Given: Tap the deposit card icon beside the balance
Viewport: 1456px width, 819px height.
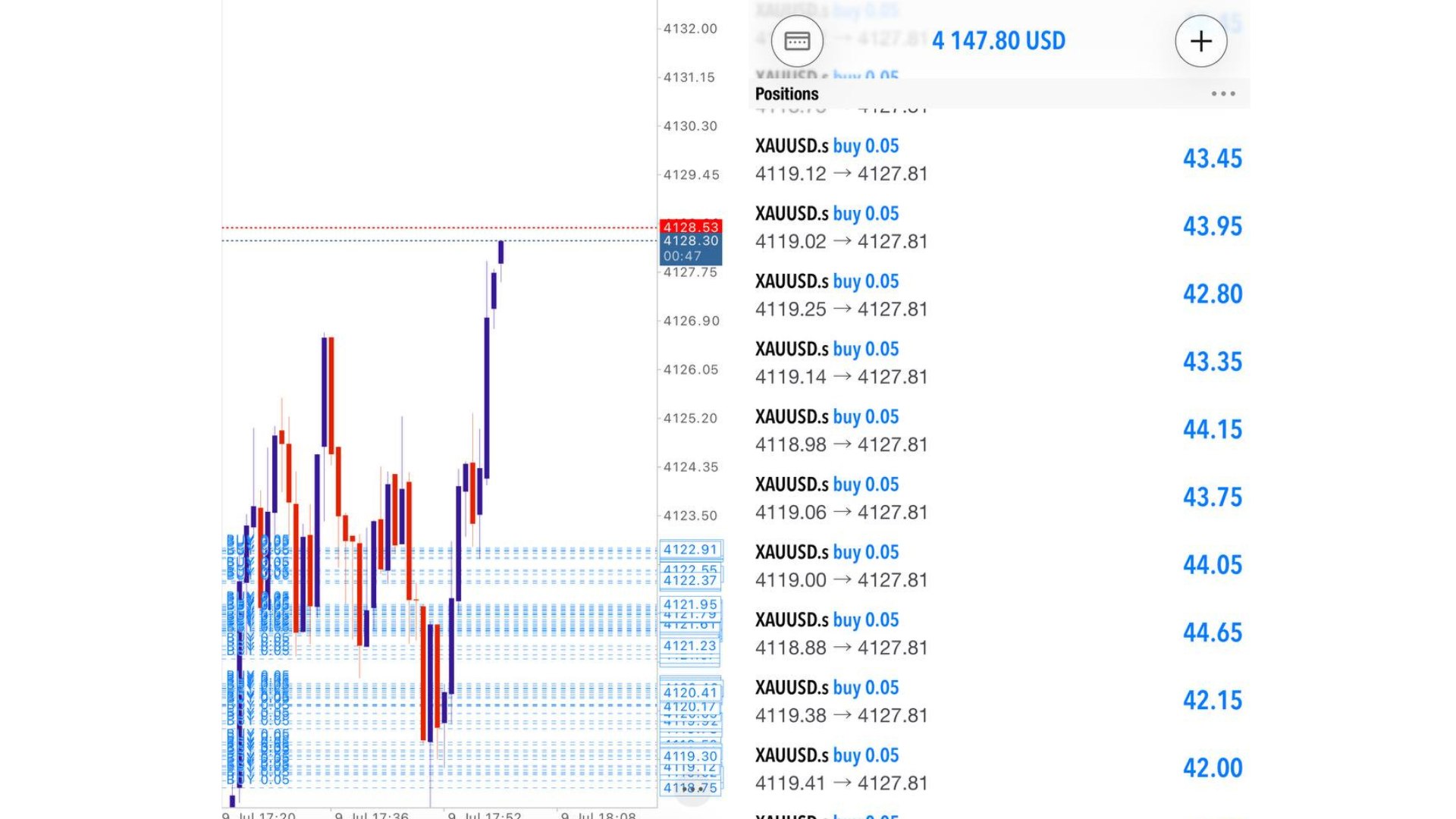Looking at the screenshot, I should [x=797, y=41].
